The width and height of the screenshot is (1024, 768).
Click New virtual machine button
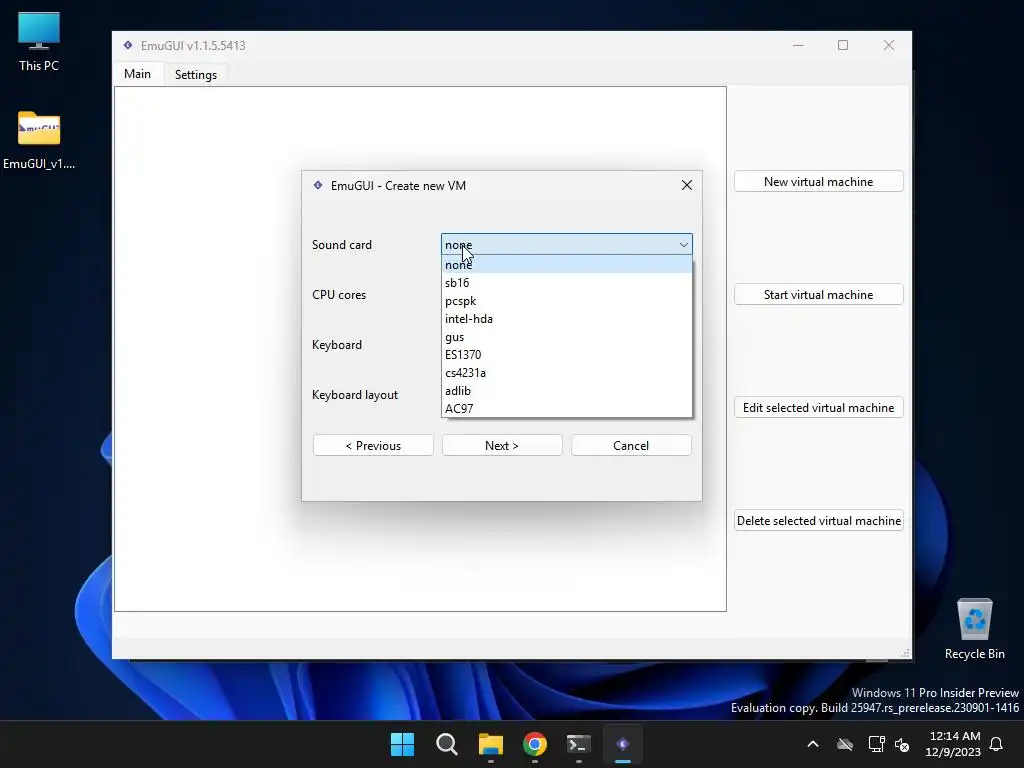[x=818, y=182]
